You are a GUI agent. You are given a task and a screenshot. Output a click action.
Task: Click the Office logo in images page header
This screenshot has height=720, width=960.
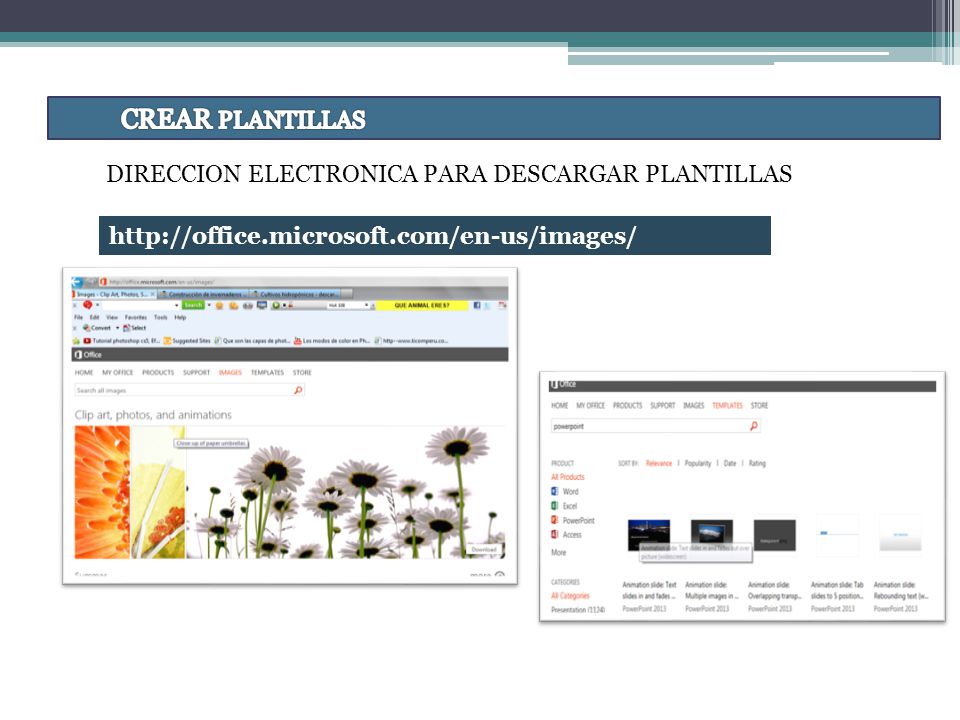88,354
